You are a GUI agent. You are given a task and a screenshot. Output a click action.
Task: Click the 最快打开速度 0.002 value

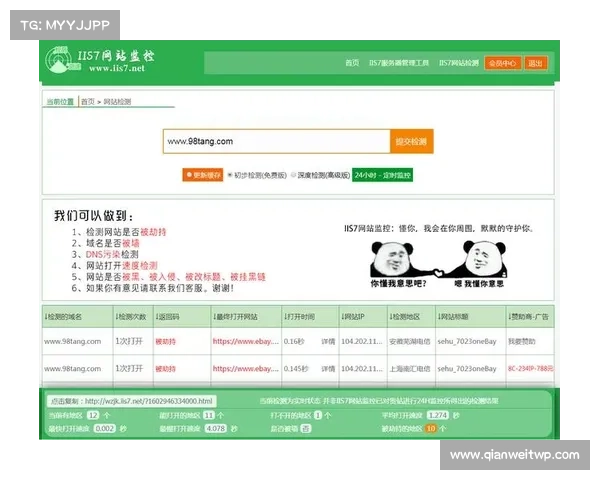104,428
